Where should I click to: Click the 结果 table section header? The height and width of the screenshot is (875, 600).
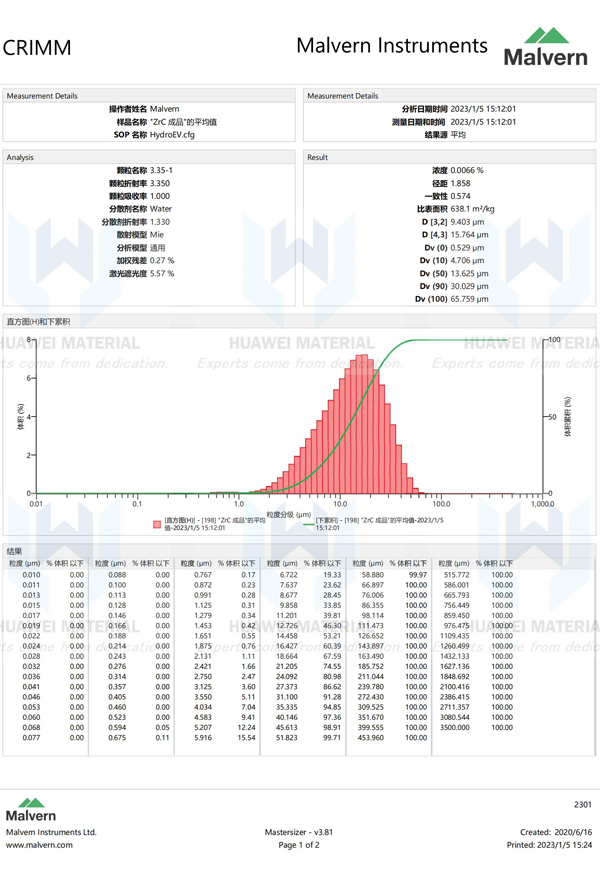(x=15, y=551)
